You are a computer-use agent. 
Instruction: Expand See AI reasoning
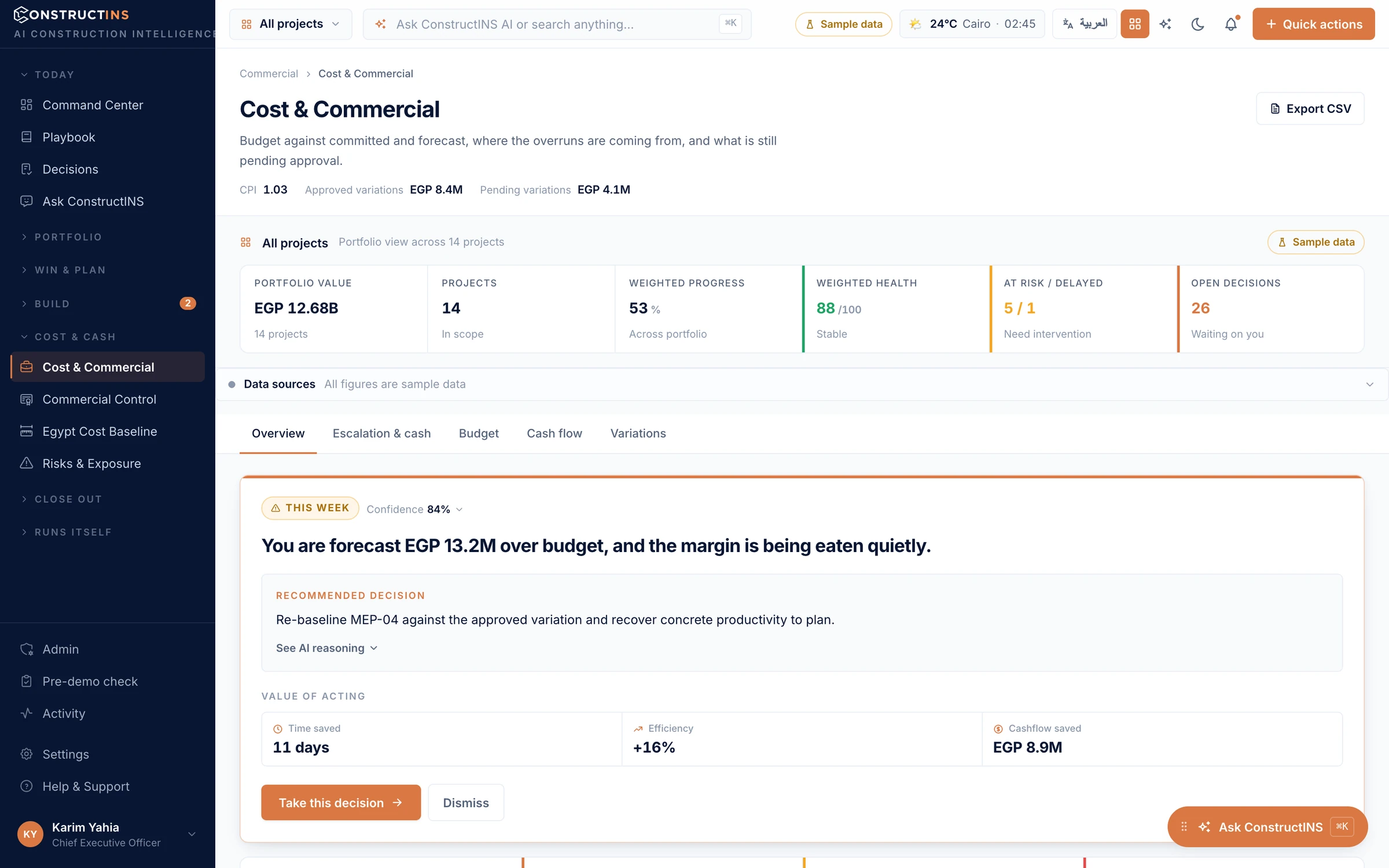(x=327, y=648)
